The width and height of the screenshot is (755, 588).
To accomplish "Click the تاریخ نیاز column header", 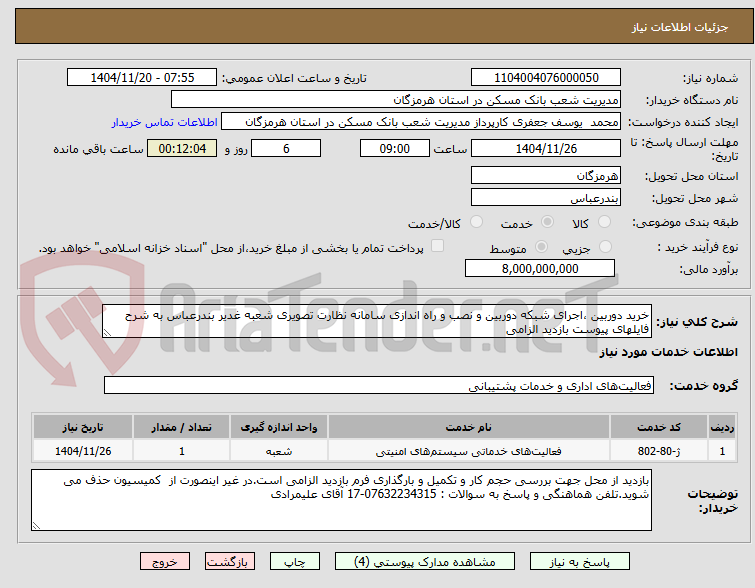I will pos(83,427).
